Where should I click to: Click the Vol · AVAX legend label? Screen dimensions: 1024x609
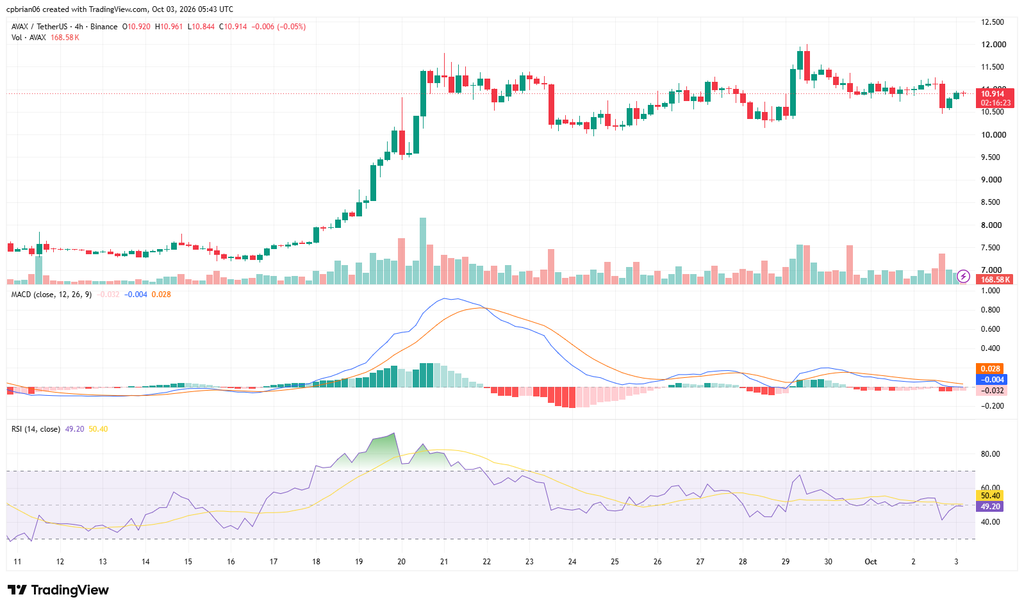(29, 38)
